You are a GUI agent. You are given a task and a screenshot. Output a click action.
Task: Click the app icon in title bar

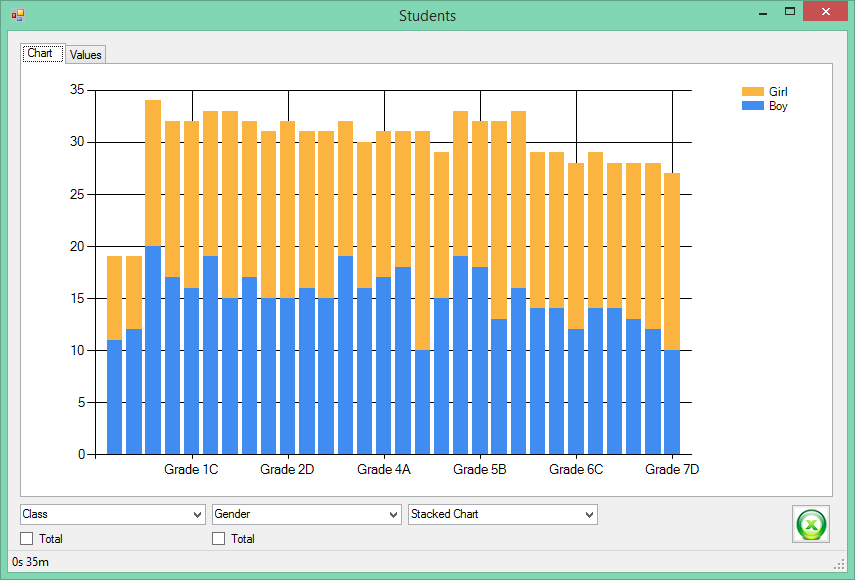[x=18, y=15]
